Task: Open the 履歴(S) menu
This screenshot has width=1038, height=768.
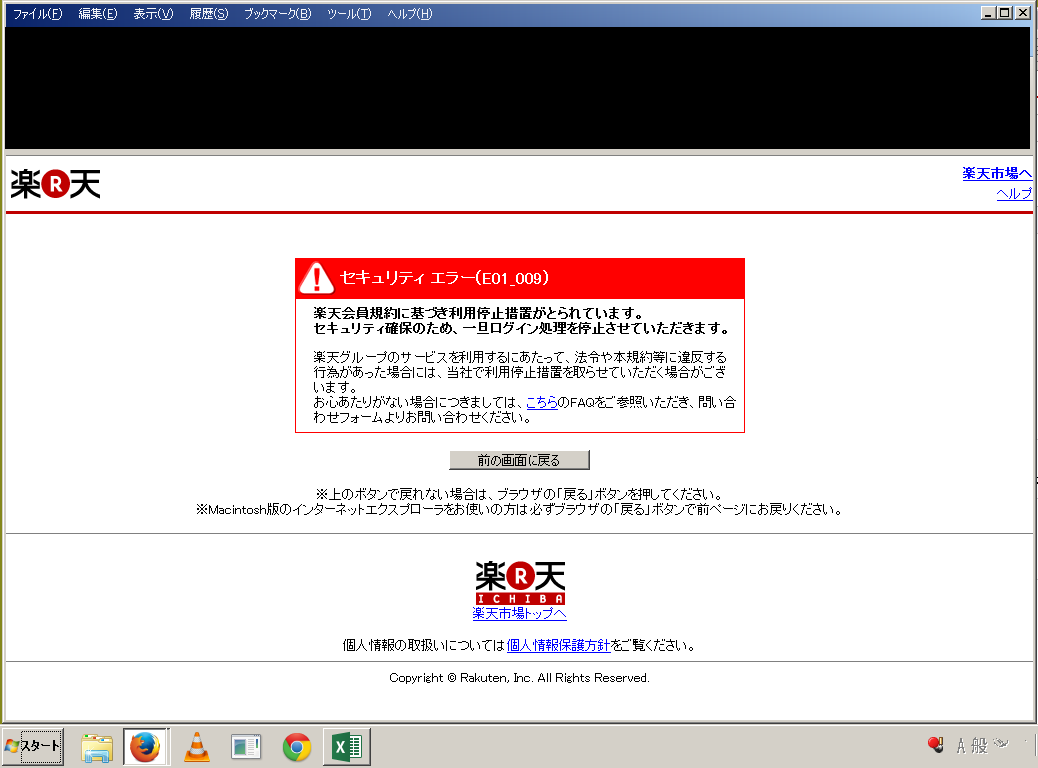Action: pyautogui.click(x=209, y=14)
